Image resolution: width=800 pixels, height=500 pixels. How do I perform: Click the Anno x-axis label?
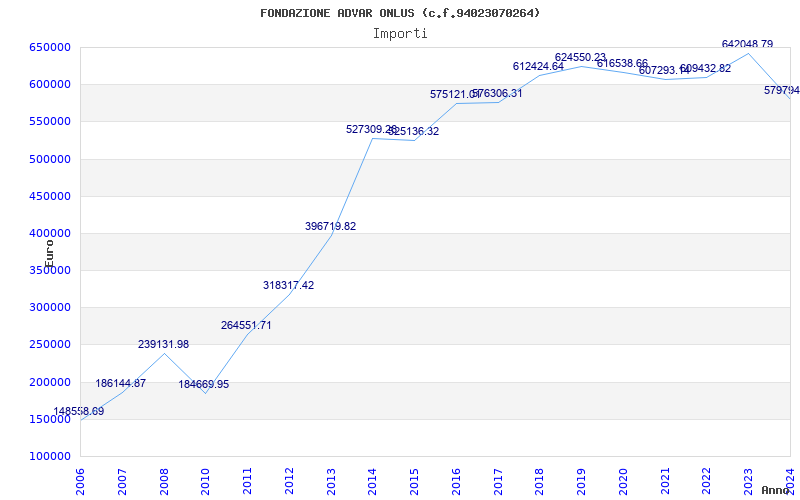[775, 490]
